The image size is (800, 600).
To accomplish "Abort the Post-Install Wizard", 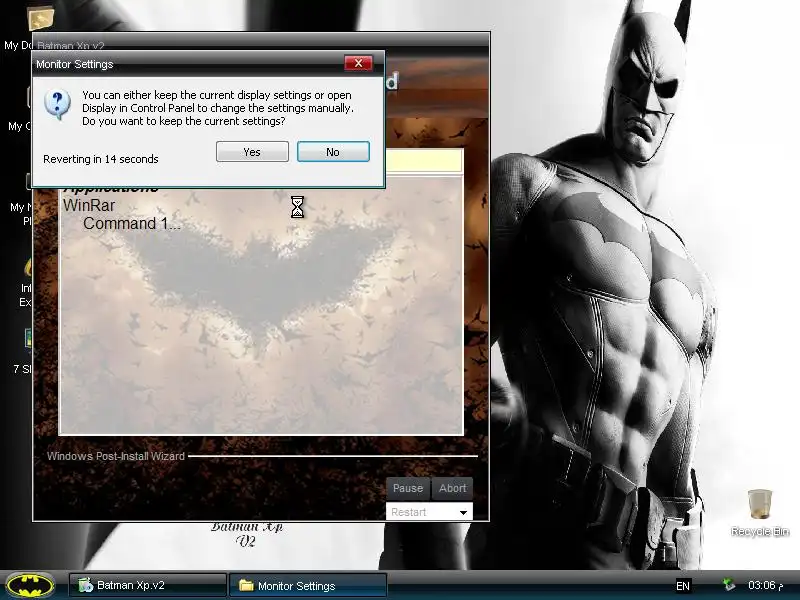I will point(453,488).
